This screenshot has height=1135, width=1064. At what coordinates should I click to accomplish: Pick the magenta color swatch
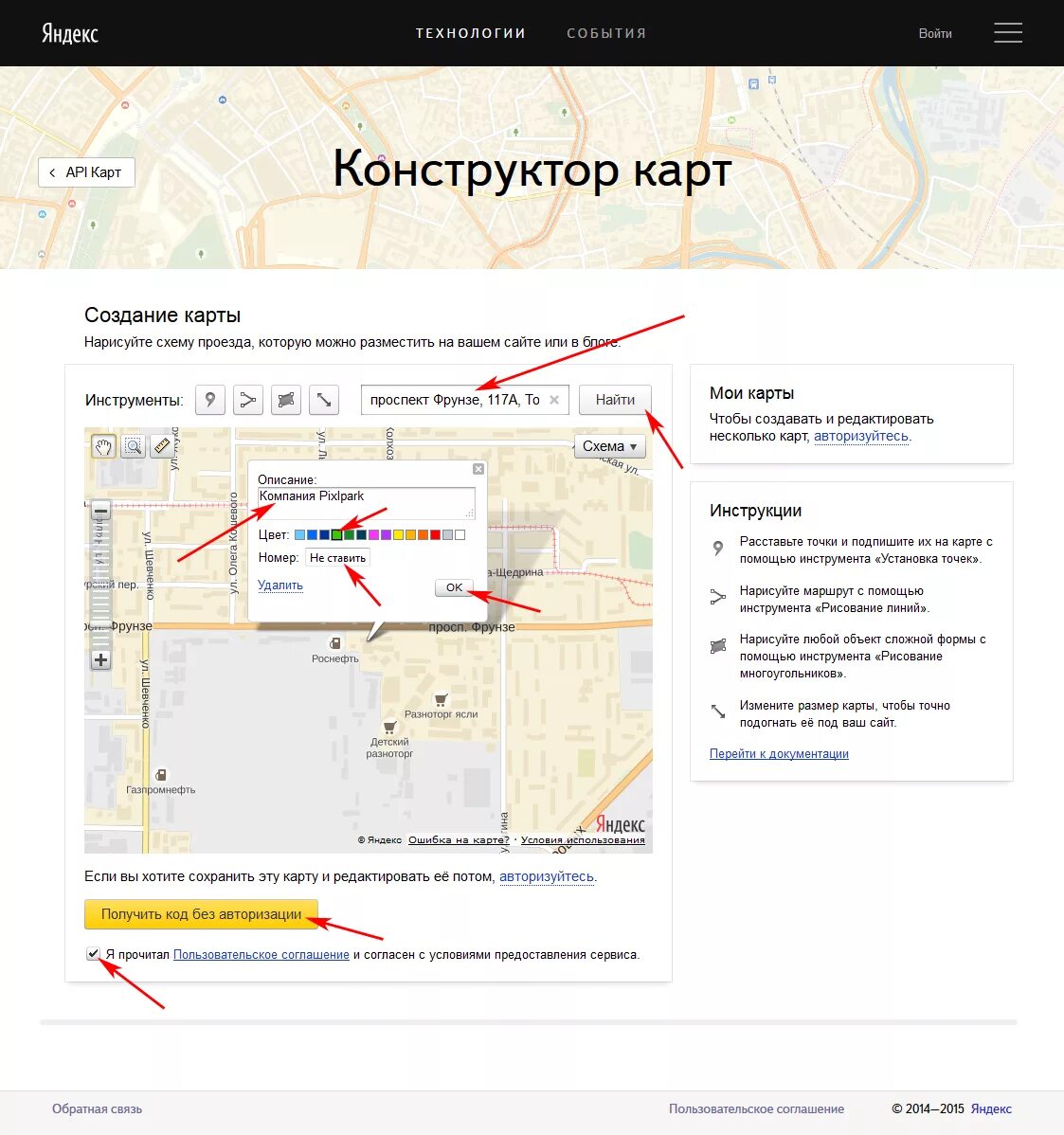(x=373, y=535)
